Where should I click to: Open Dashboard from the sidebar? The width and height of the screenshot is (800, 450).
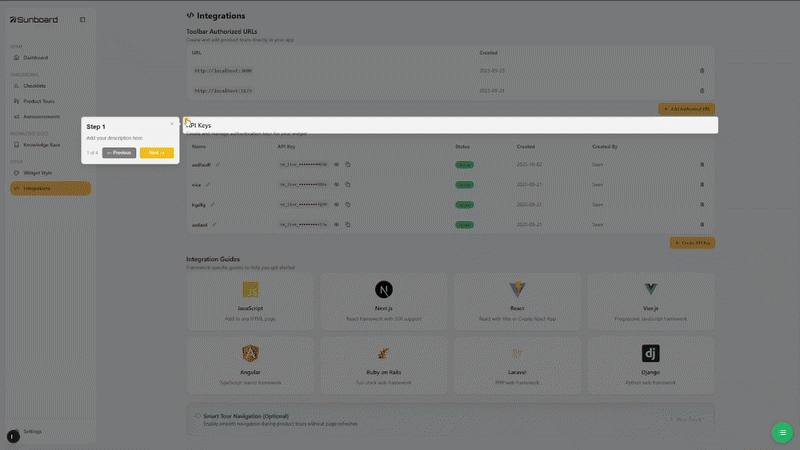41,58
